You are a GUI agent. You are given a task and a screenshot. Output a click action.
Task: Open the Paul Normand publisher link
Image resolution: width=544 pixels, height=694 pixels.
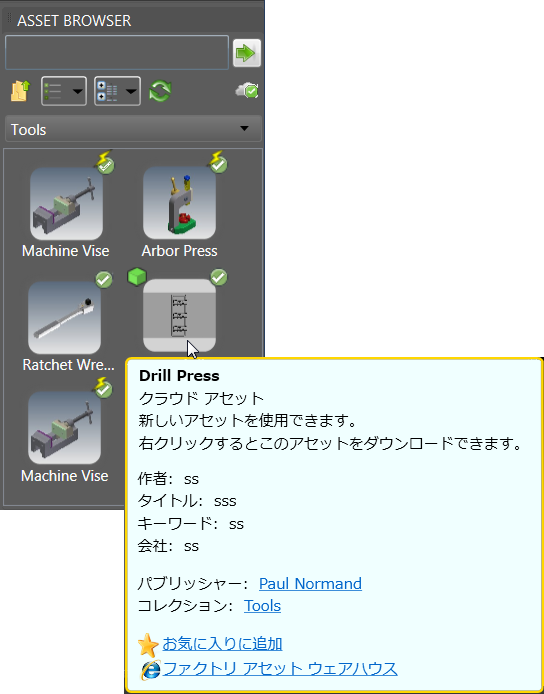310,584
